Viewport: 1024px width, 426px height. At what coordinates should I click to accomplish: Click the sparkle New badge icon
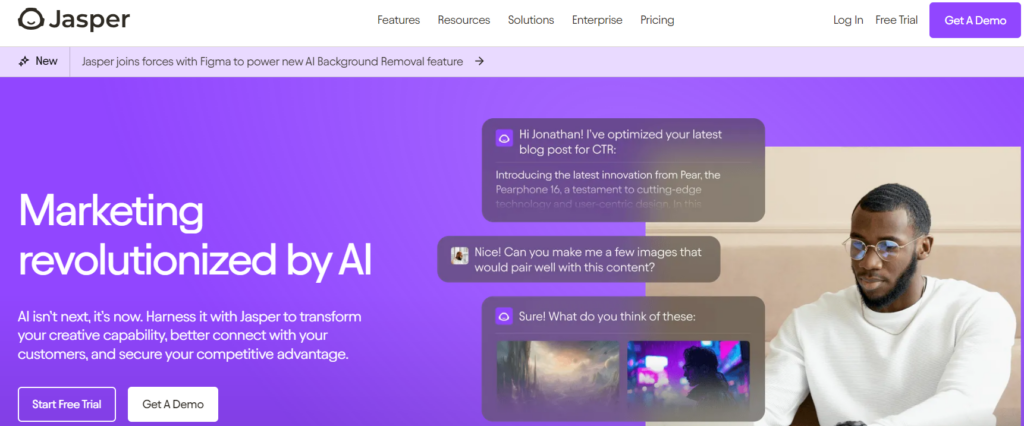pos(24,61)
